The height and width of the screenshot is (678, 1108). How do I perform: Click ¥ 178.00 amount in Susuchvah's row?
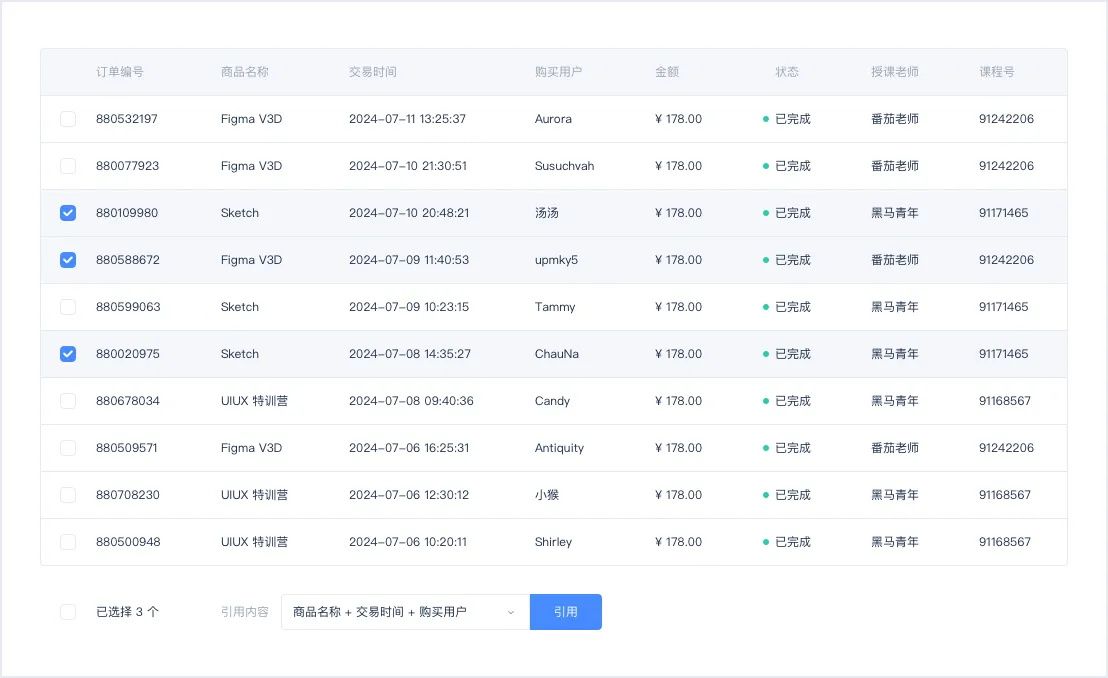point(678,166)
